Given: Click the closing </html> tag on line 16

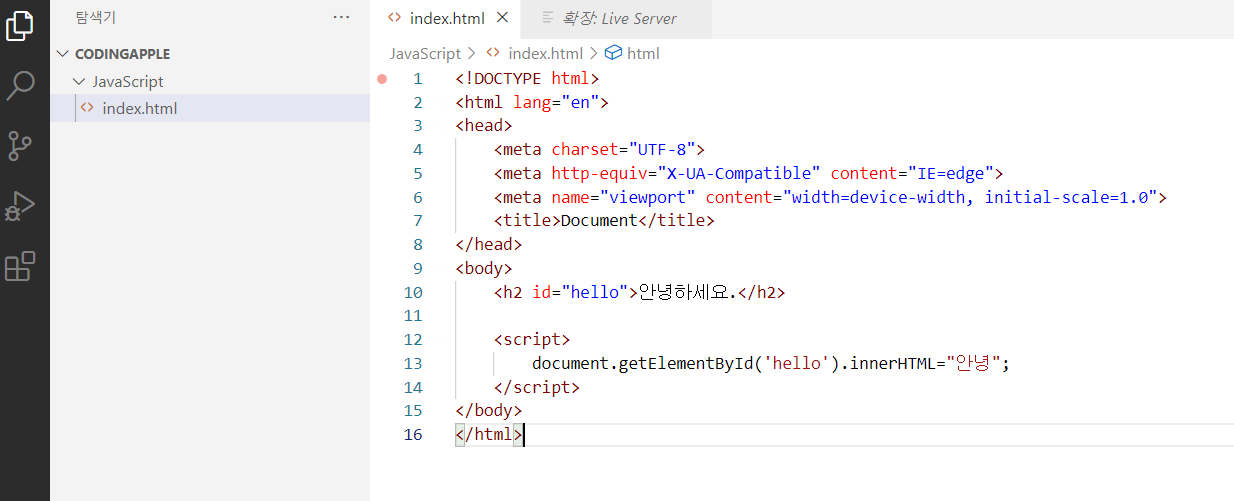Looking at the screenshot, I should tap(489, 434).
